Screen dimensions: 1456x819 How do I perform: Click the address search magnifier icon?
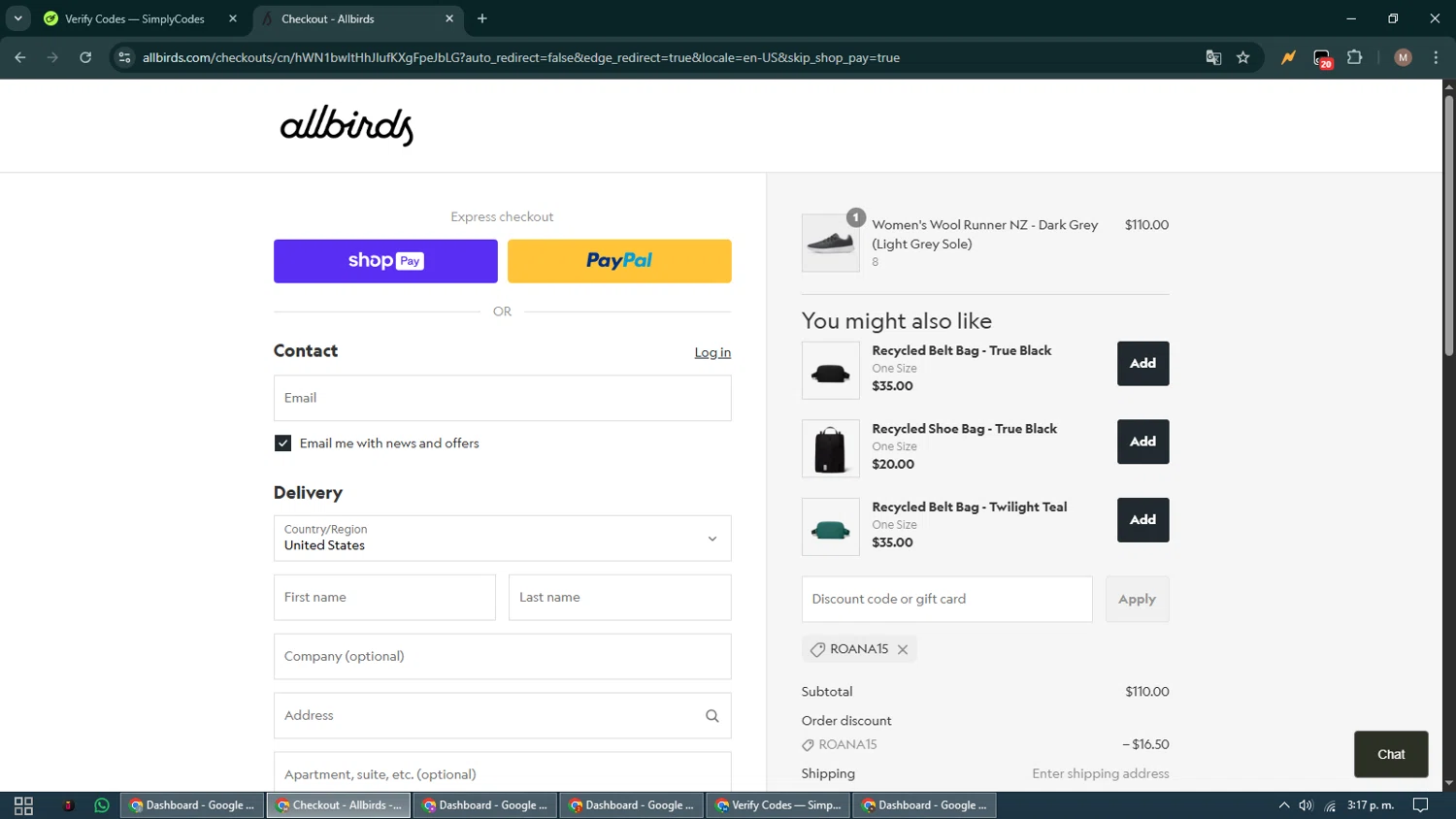click(x=711, y=716)
